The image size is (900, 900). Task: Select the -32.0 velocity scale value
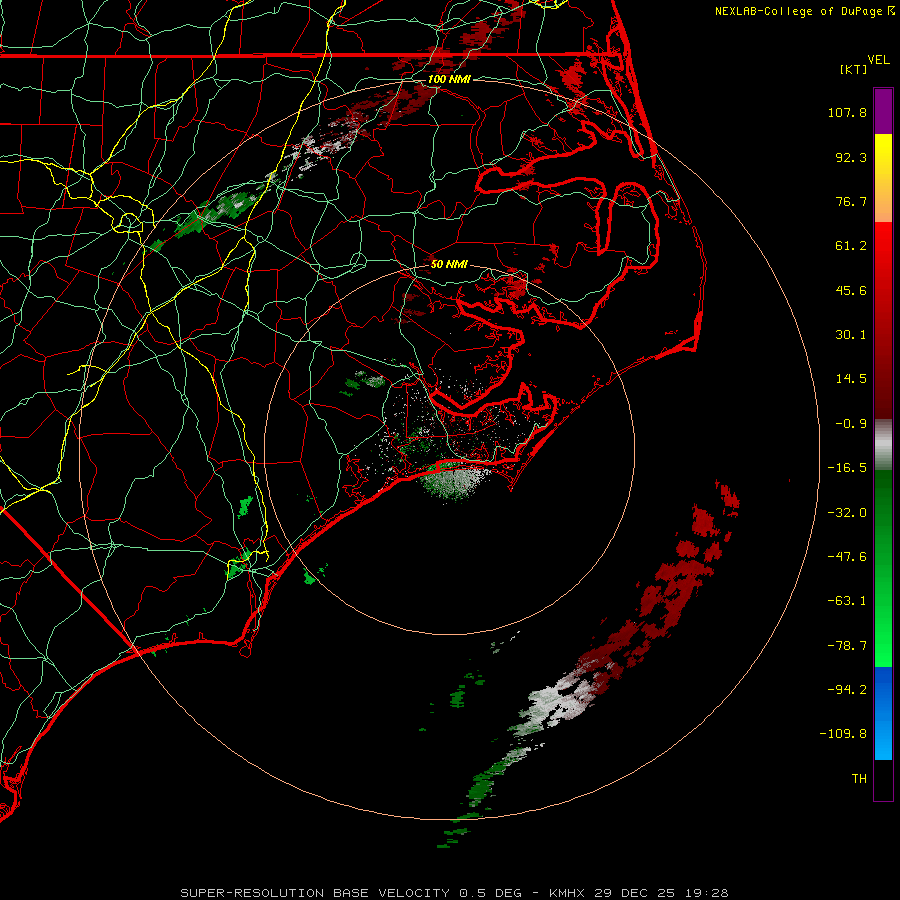tap(847, 513)
